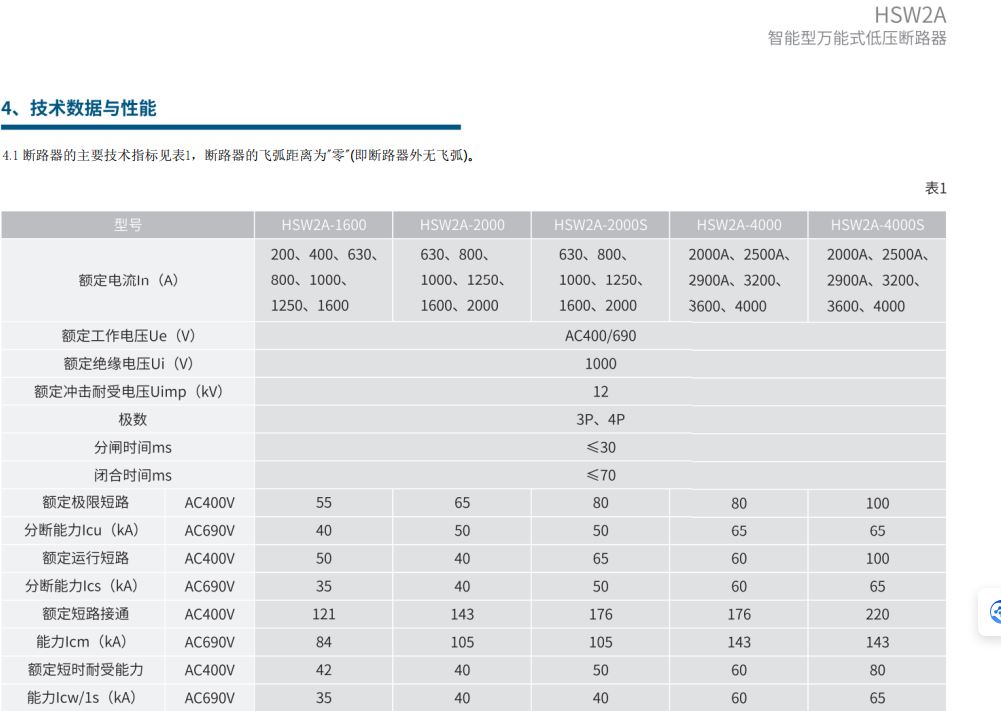Select the HSW2A-4000S column header
The width and height of the screenshot is (1001, 711).
coord(877,225)
